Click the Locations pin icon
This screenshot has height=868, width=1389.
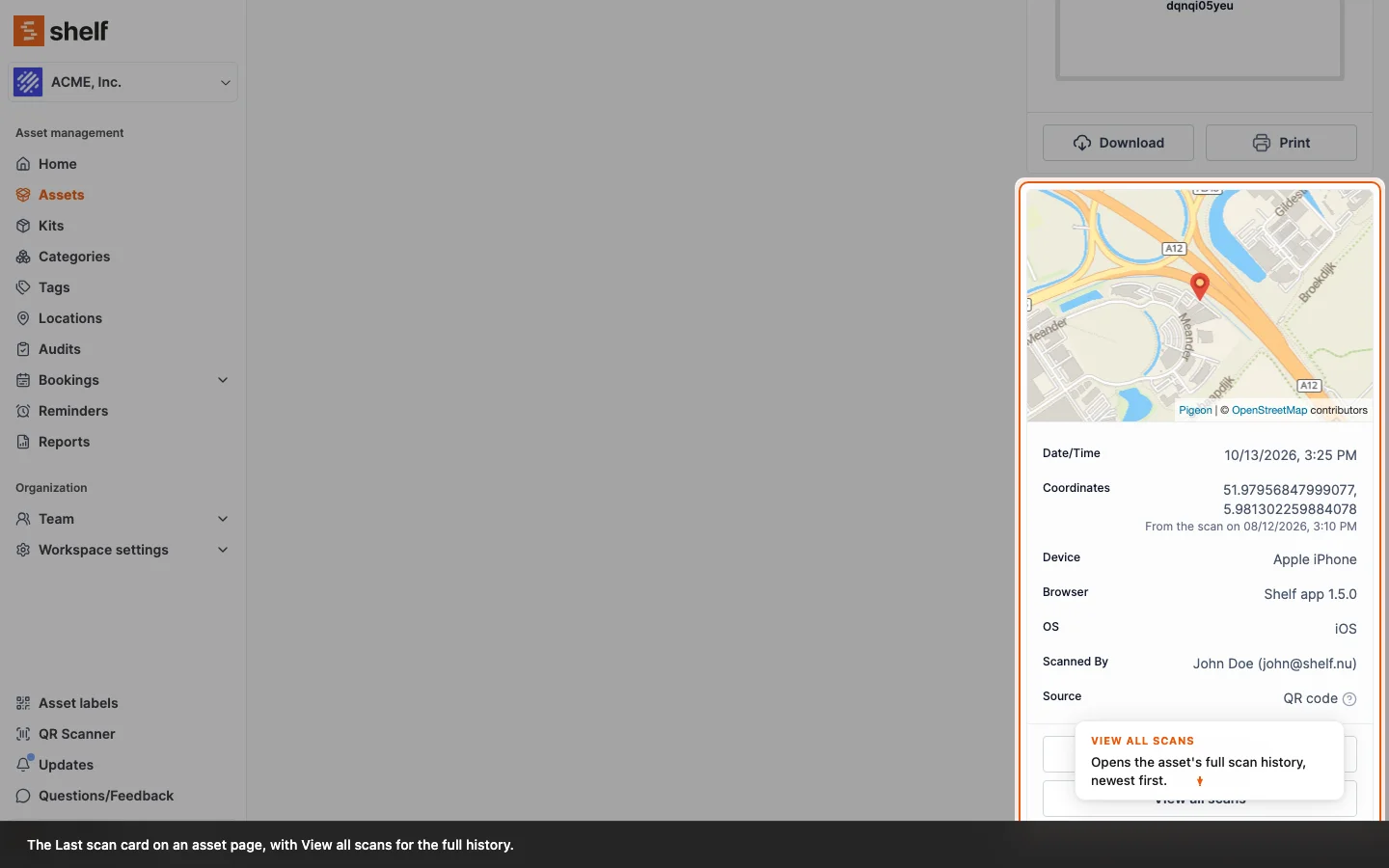click(x=23, y=318)
